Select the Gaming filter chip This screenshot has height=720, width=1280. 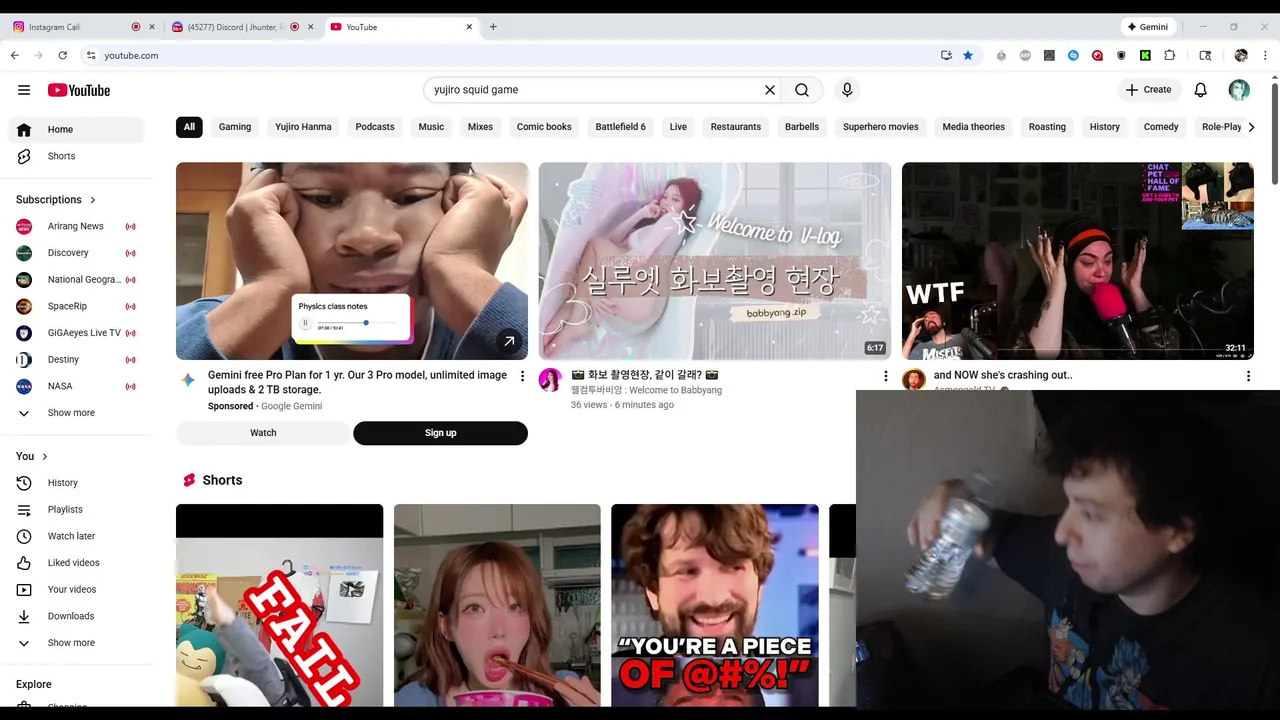tap(235, 127)
